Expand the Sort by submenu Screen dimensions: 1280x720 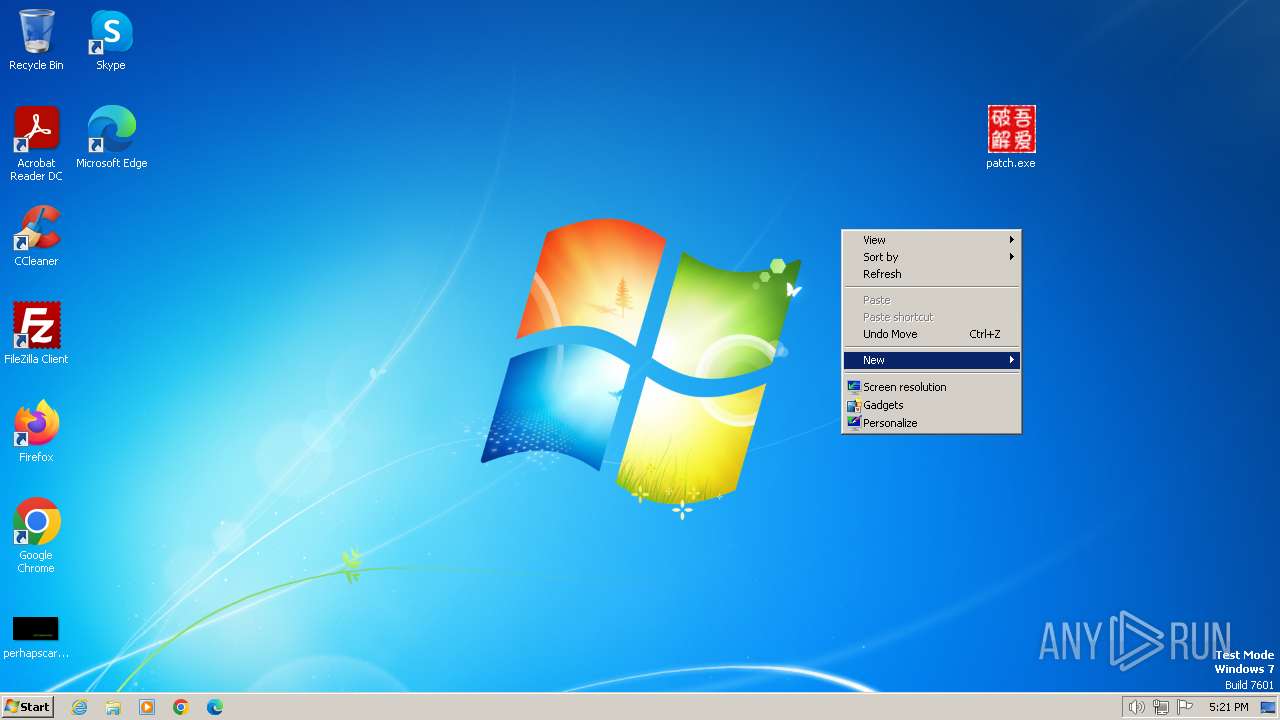[x=931, y=257]
